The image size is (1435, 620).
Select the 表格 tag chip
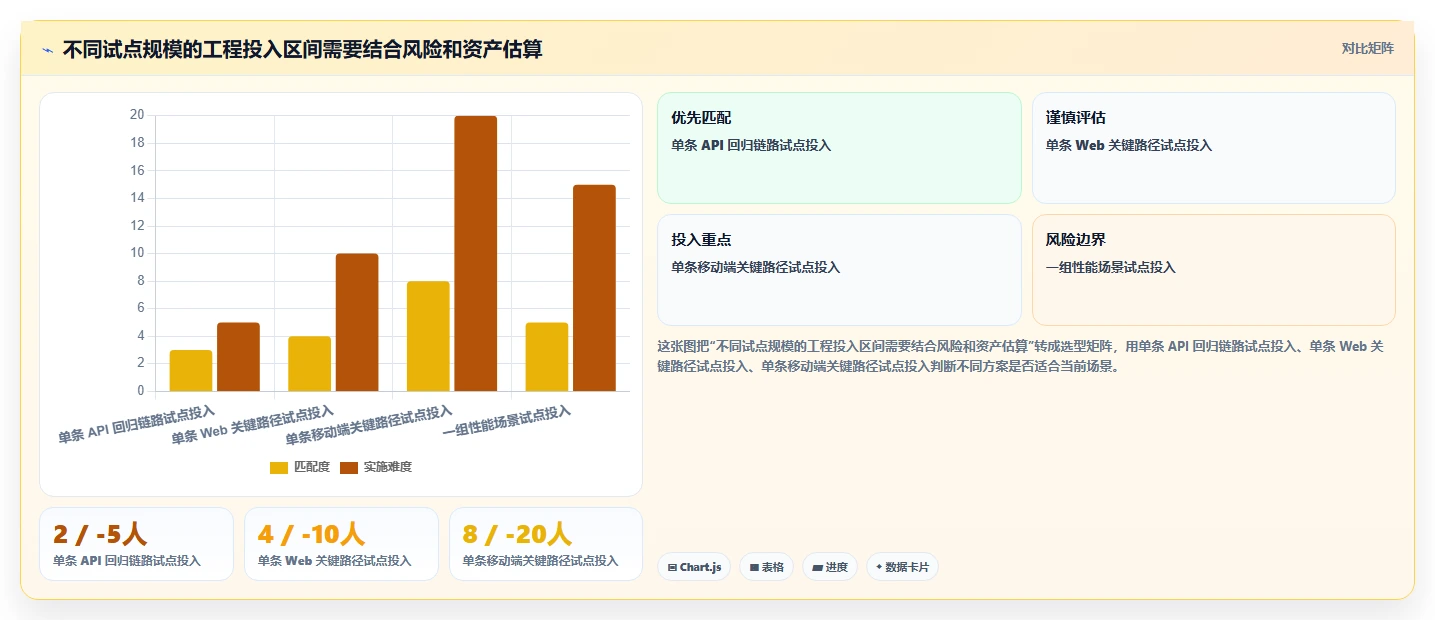click(766, 567)
